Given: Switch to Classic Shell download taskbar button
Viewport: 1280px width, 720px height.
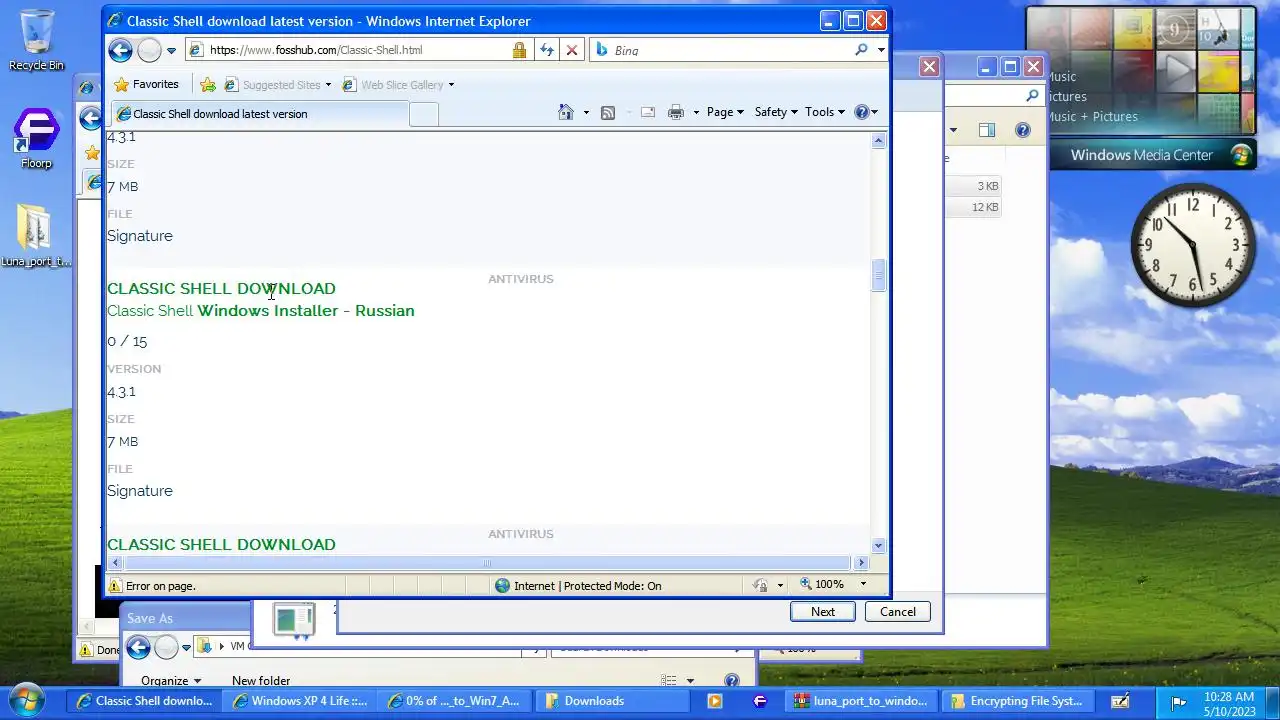Looking at the screenshot, I should tap(145, 701).
